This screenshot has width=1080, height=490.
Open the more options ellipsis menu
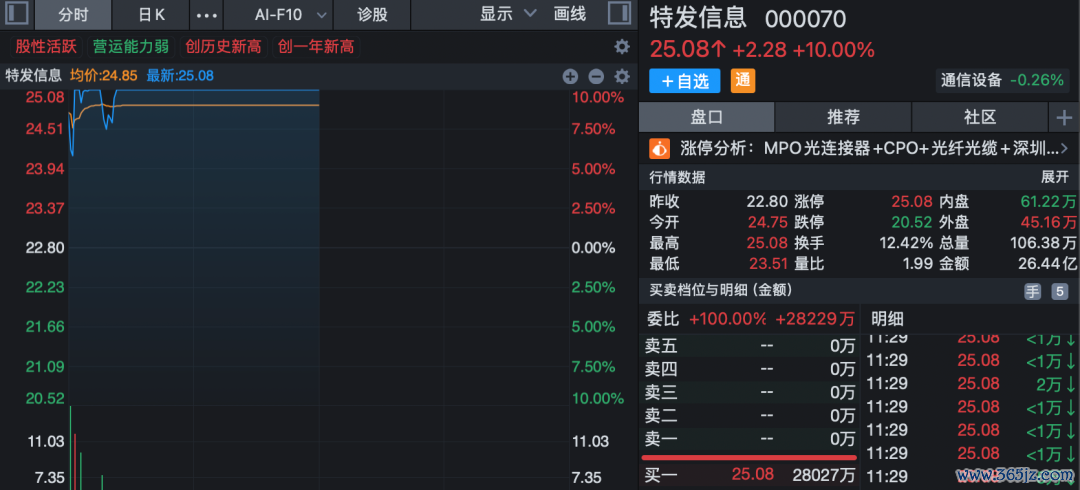point(207,14)
